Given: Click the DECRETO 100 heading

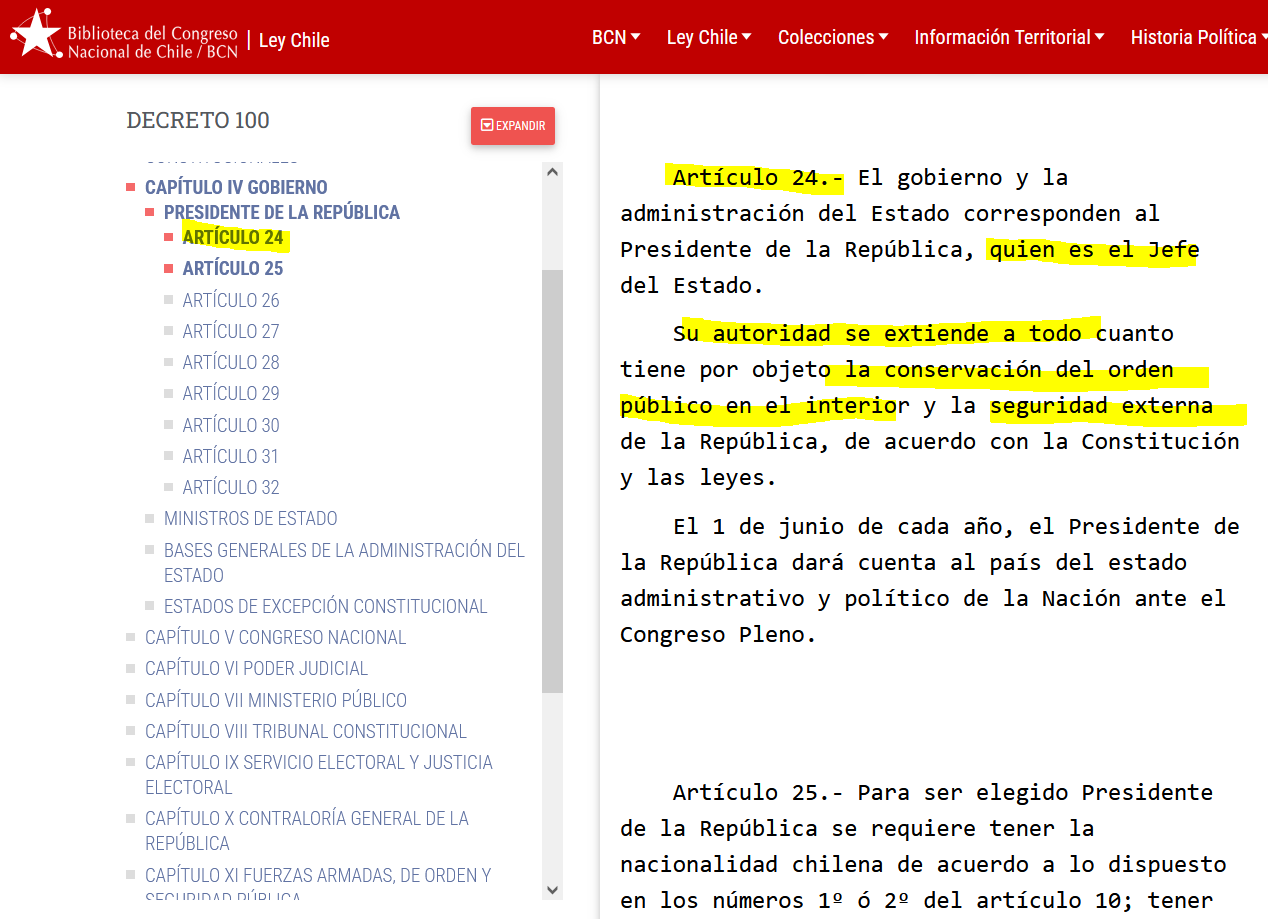Looking at the screenshot, I should coord(198,120).
